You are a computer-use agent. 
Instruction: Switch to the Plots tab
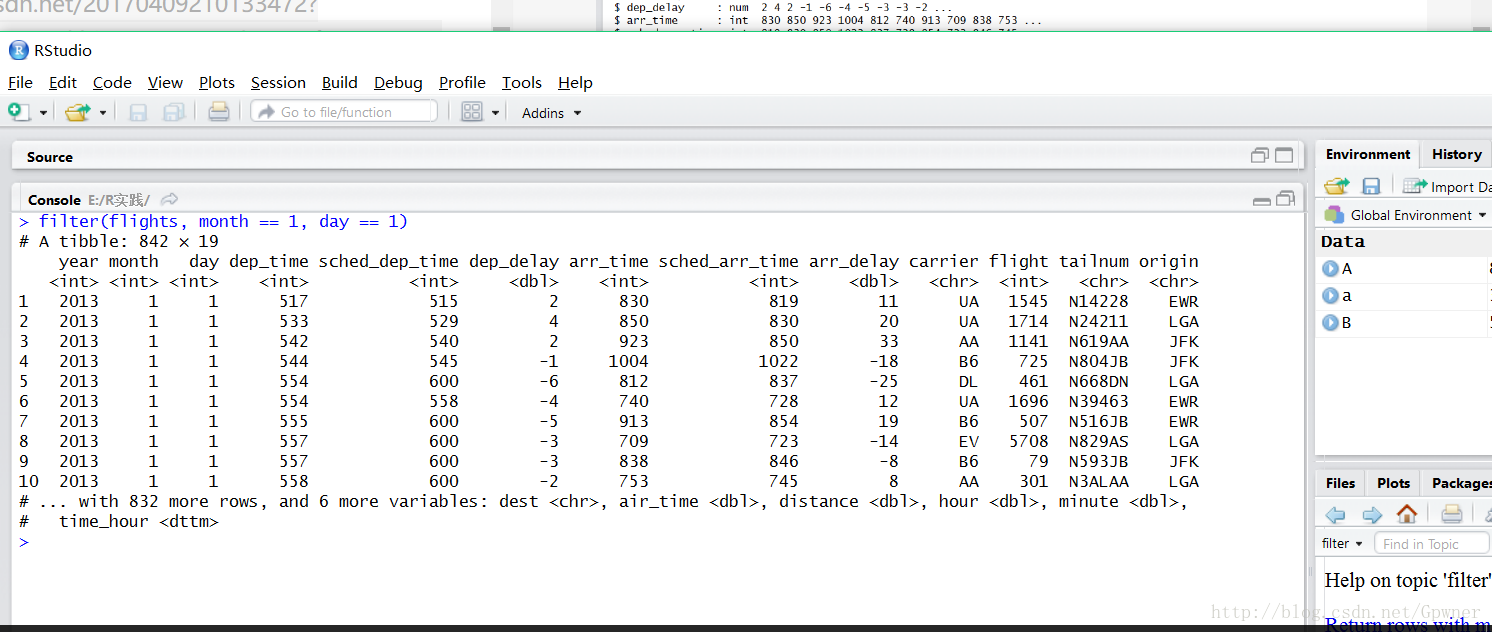point(1393,483)
